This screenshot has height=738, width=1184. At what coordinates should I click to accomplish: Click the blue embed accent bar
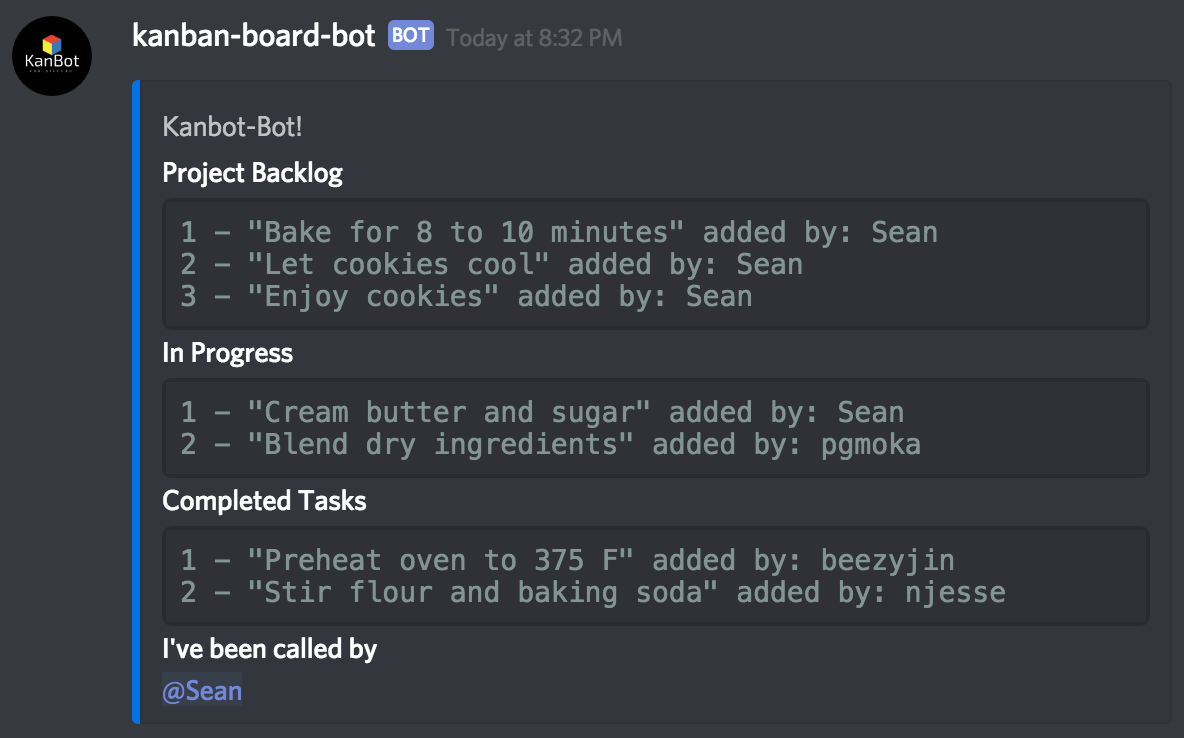tap(136, 402)
